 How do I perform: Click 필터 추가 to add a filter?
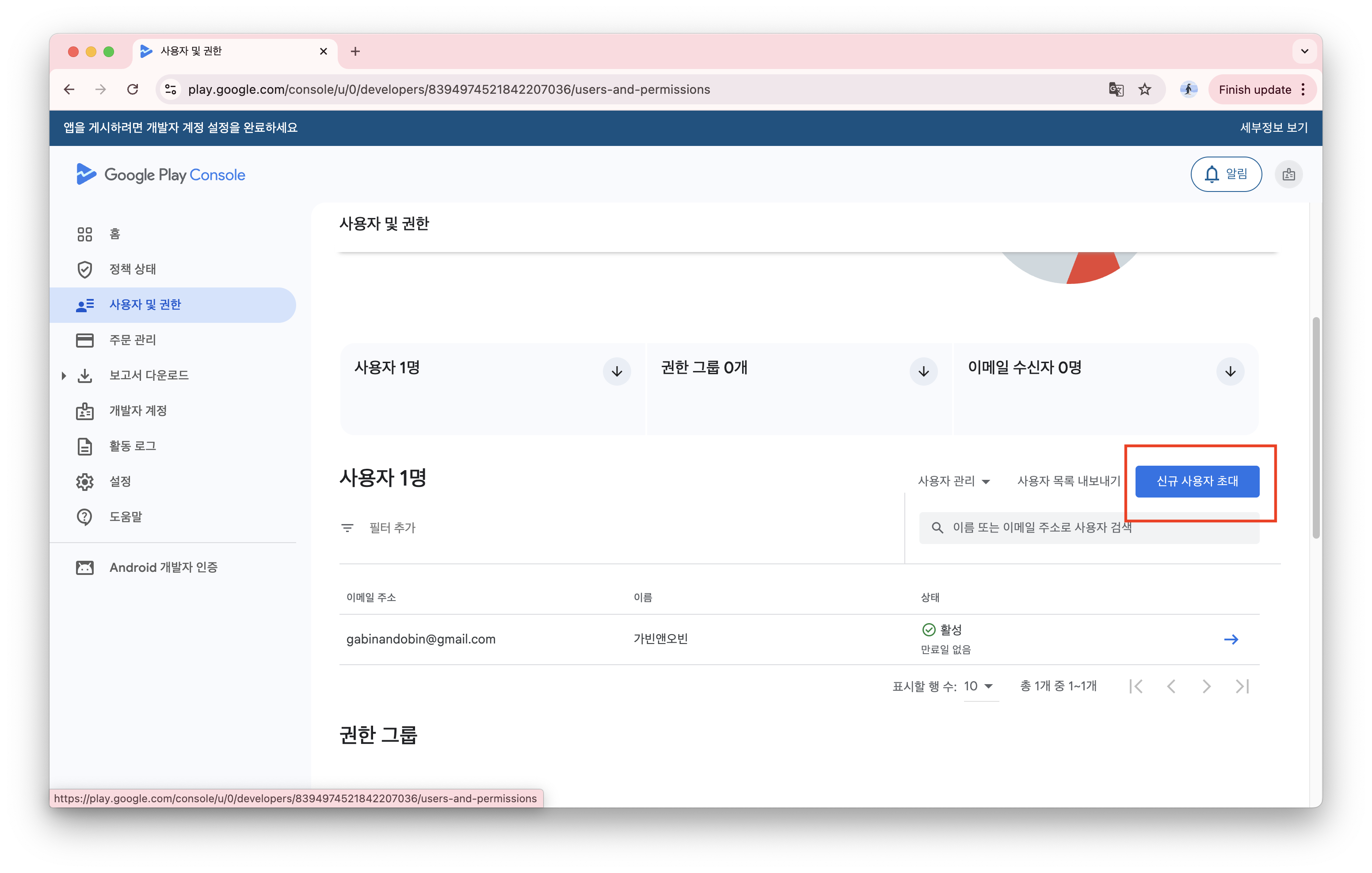pos(393,528)
